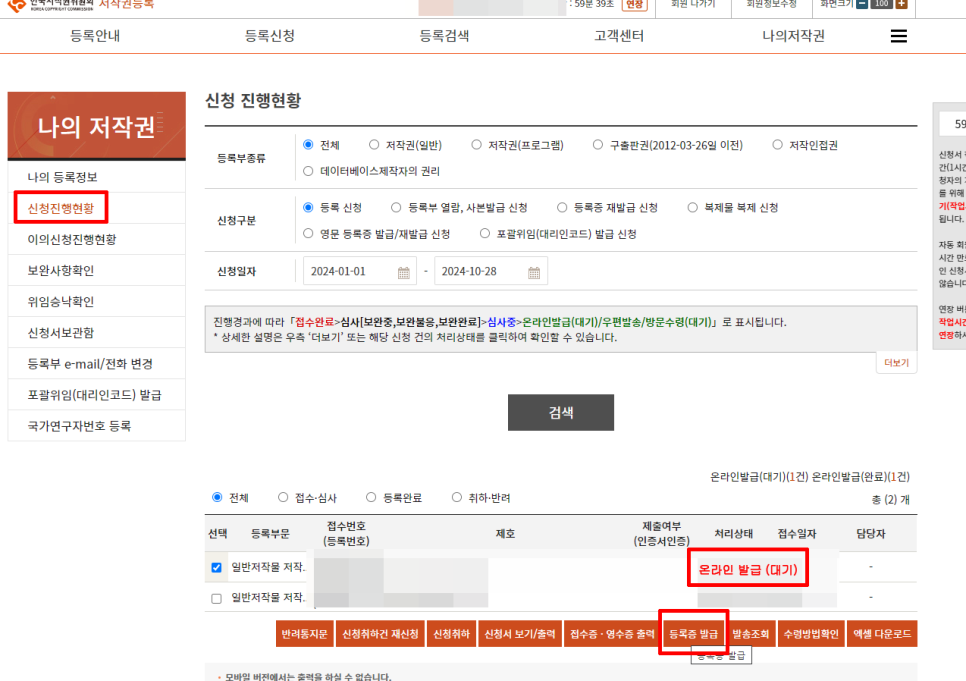
Task: Click the screen size plus icon
Action: [x=901, y=4]
